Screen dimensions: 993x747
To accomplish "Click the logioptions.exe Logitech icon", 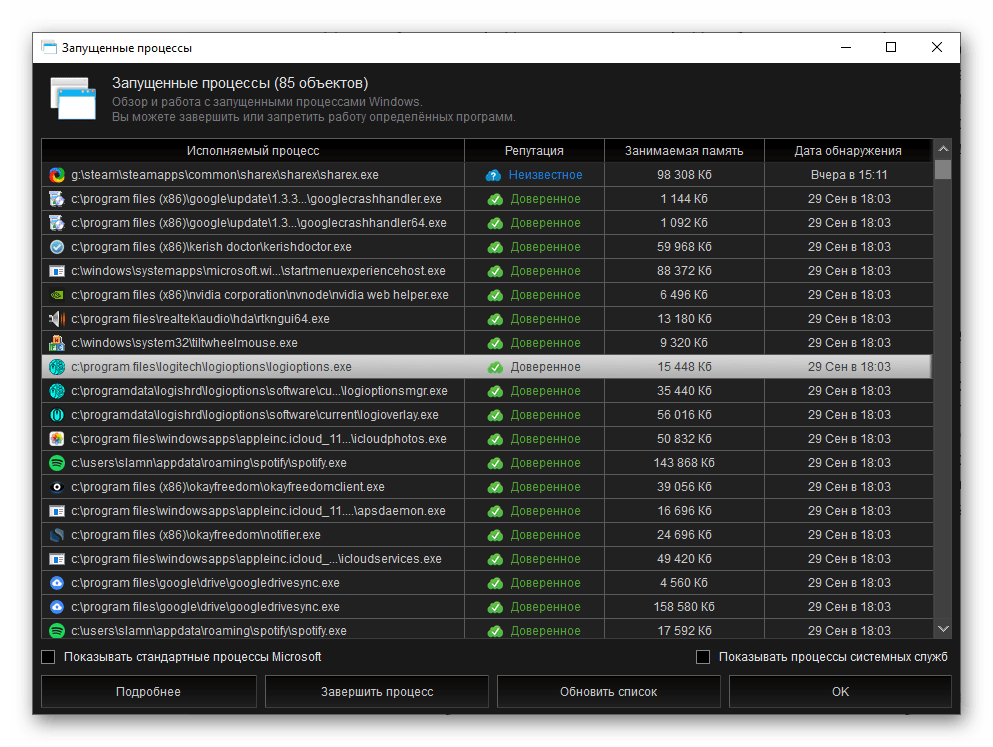I will (57, 367).
